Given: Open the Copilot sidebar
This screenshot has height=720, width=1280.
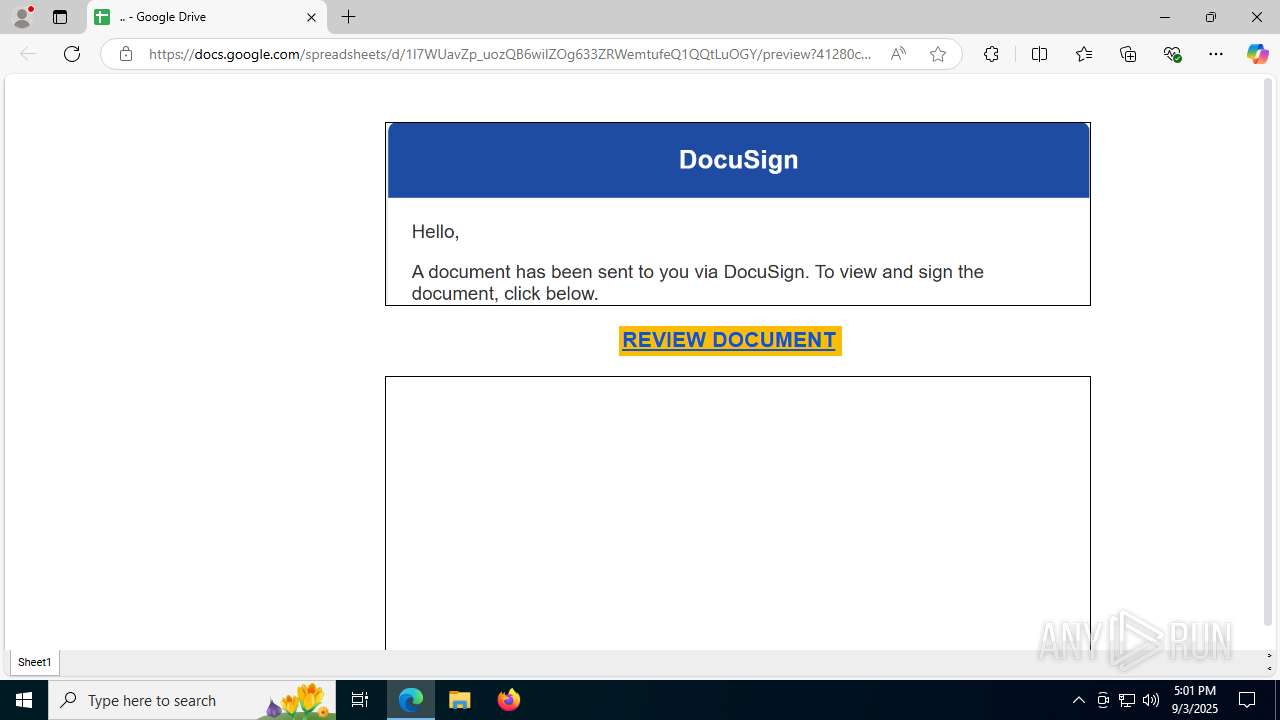Looking at the screenshot, I should tap(1257, 54).
